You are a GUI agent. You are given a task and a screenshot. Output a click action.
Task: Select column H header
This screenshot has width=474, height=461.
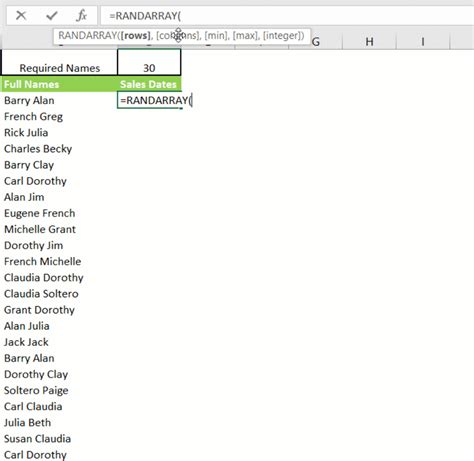(x=369, y=42)
